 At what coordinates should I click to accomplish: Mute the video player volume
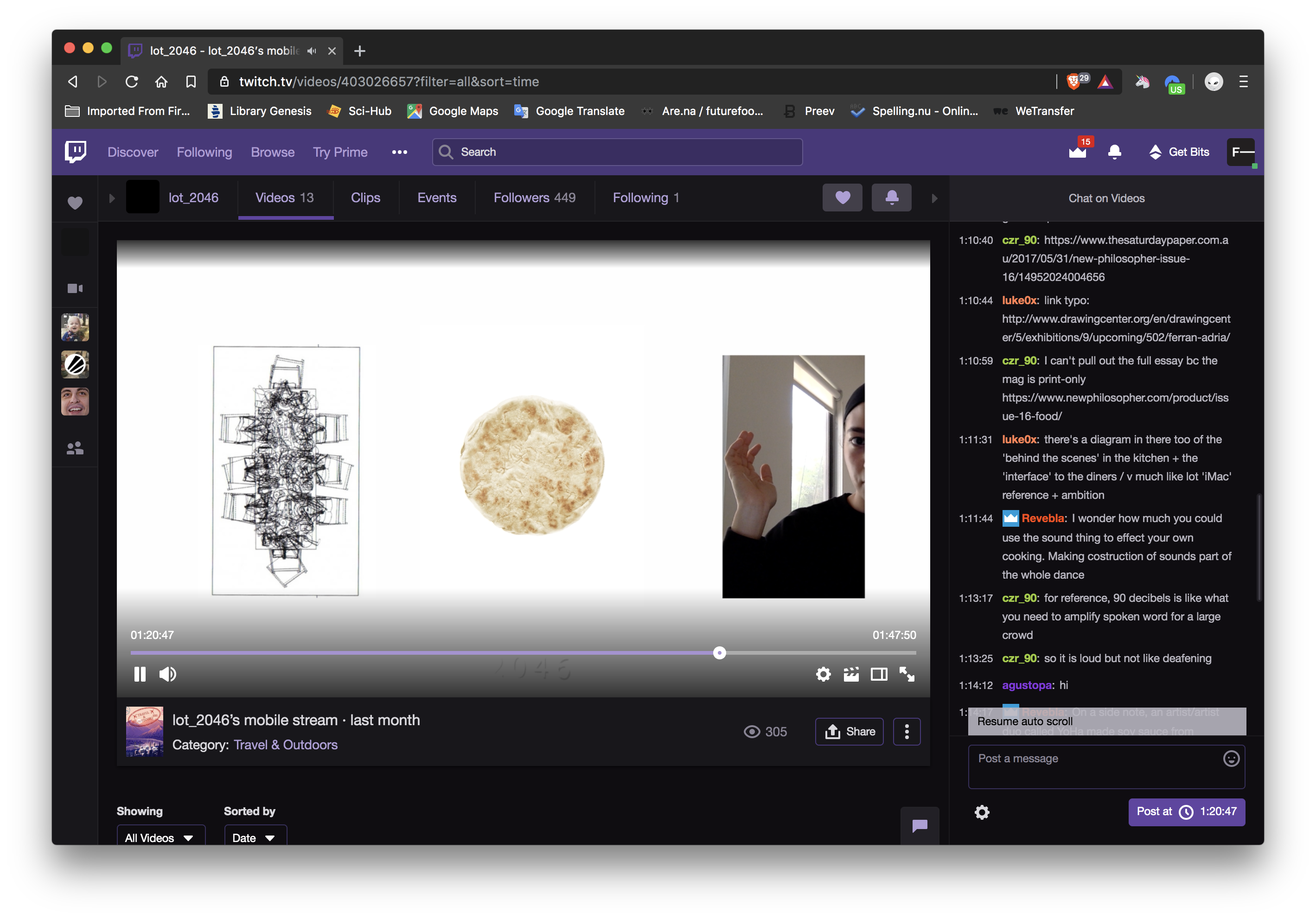point(167,674)
